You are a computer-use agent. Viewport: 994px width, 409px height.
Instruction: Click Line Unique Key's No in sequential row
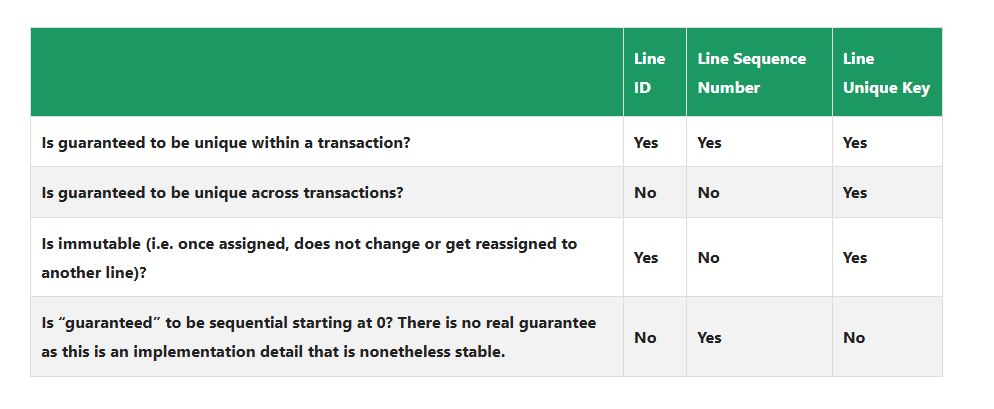click(854, 337)
